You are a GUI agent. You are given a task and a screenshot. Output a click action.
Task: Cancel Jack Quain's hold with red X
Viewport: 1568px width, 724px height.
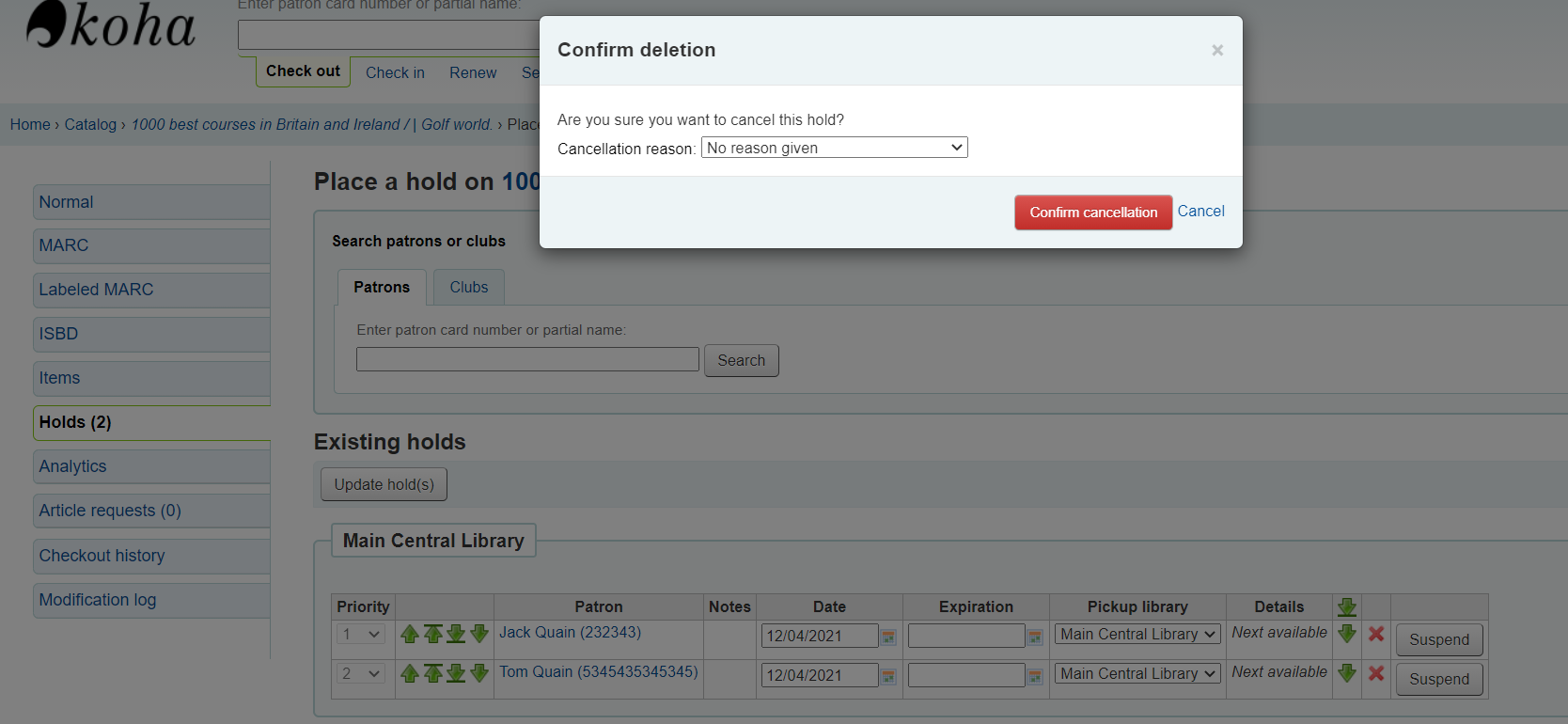click(x=1376, y=634)
